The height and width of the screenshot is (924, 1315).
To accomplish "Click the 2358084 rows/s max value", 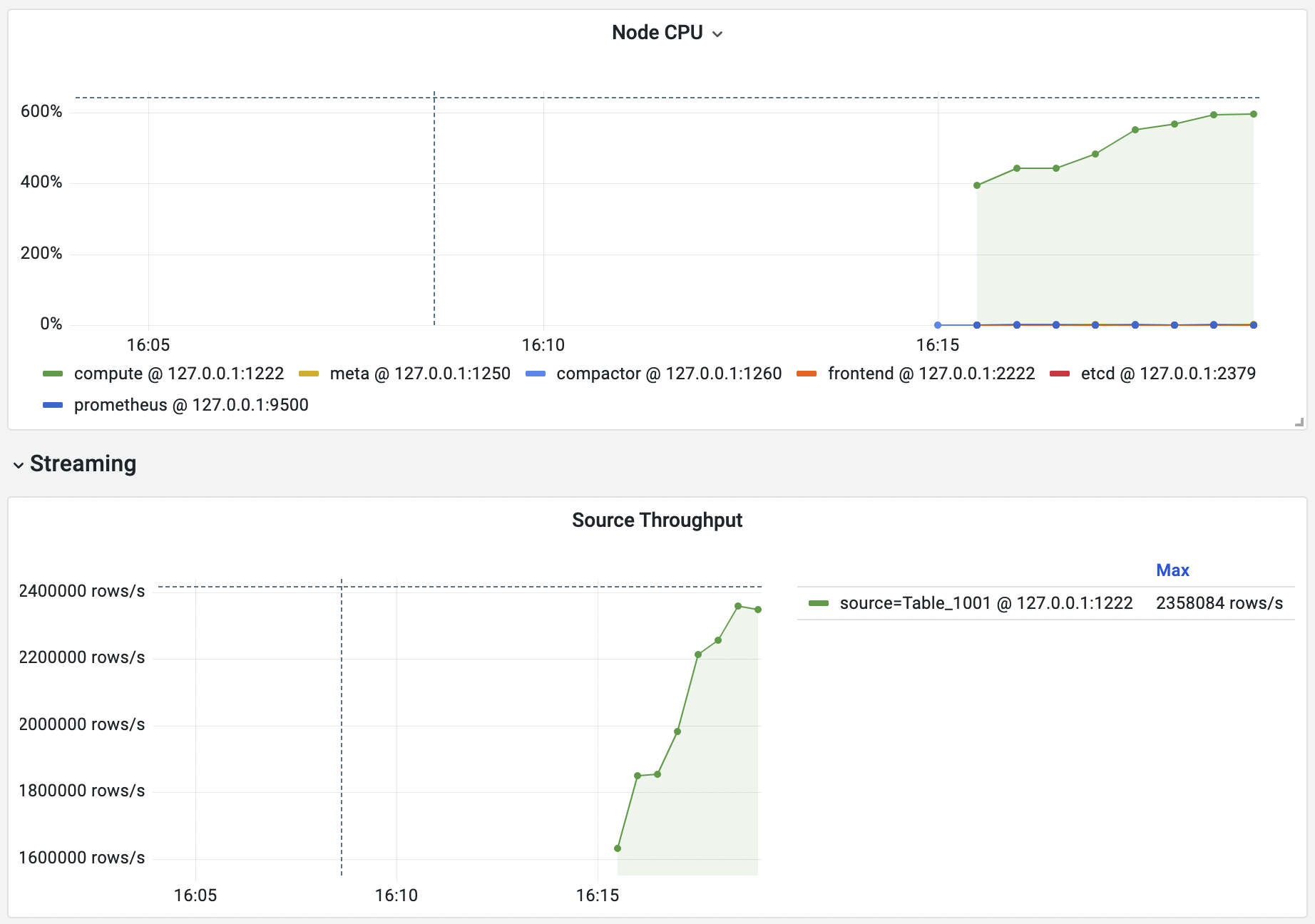I will click(1219, 603).
